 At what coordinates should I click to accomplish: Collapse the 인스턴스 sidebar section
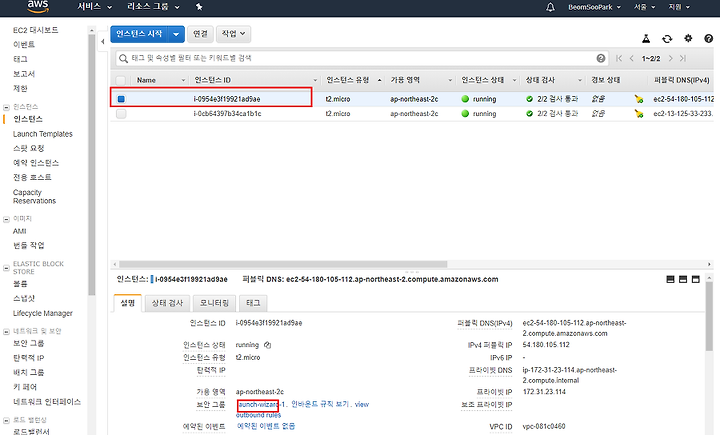click(6, 107)
